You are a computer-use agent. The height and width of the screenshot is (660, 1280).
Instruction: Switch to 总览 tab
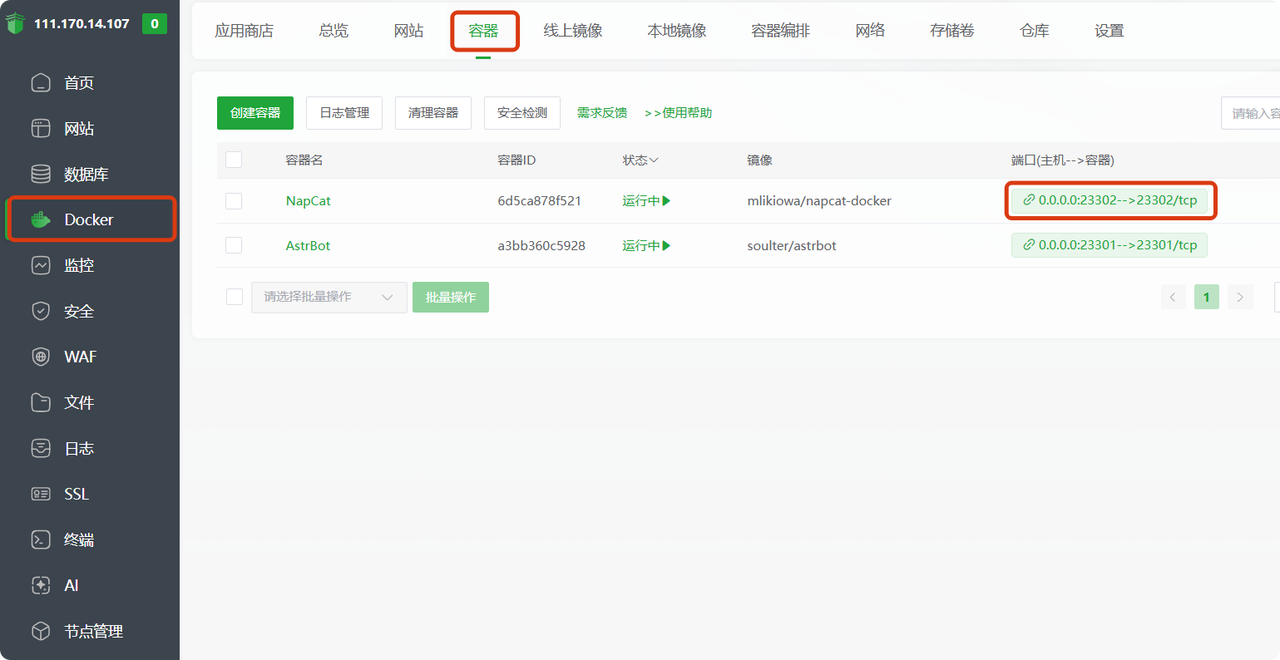(334, 31)
